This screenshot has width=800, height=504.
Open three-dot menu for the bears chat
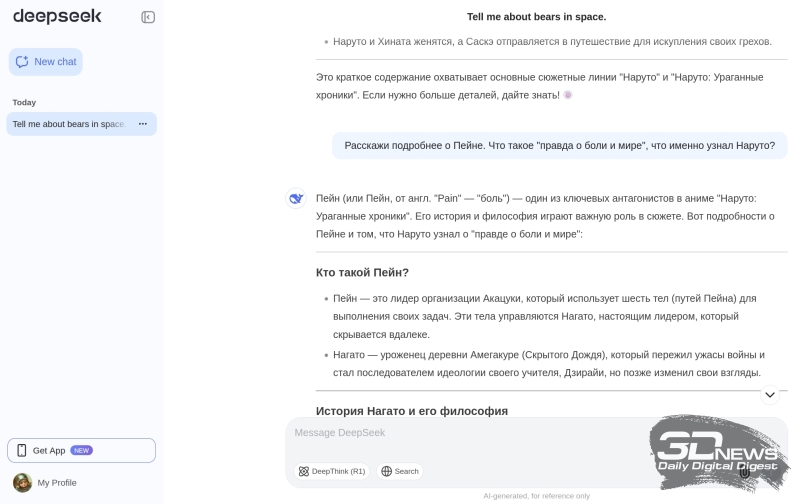pyautogui.click(x=143, y=124)
